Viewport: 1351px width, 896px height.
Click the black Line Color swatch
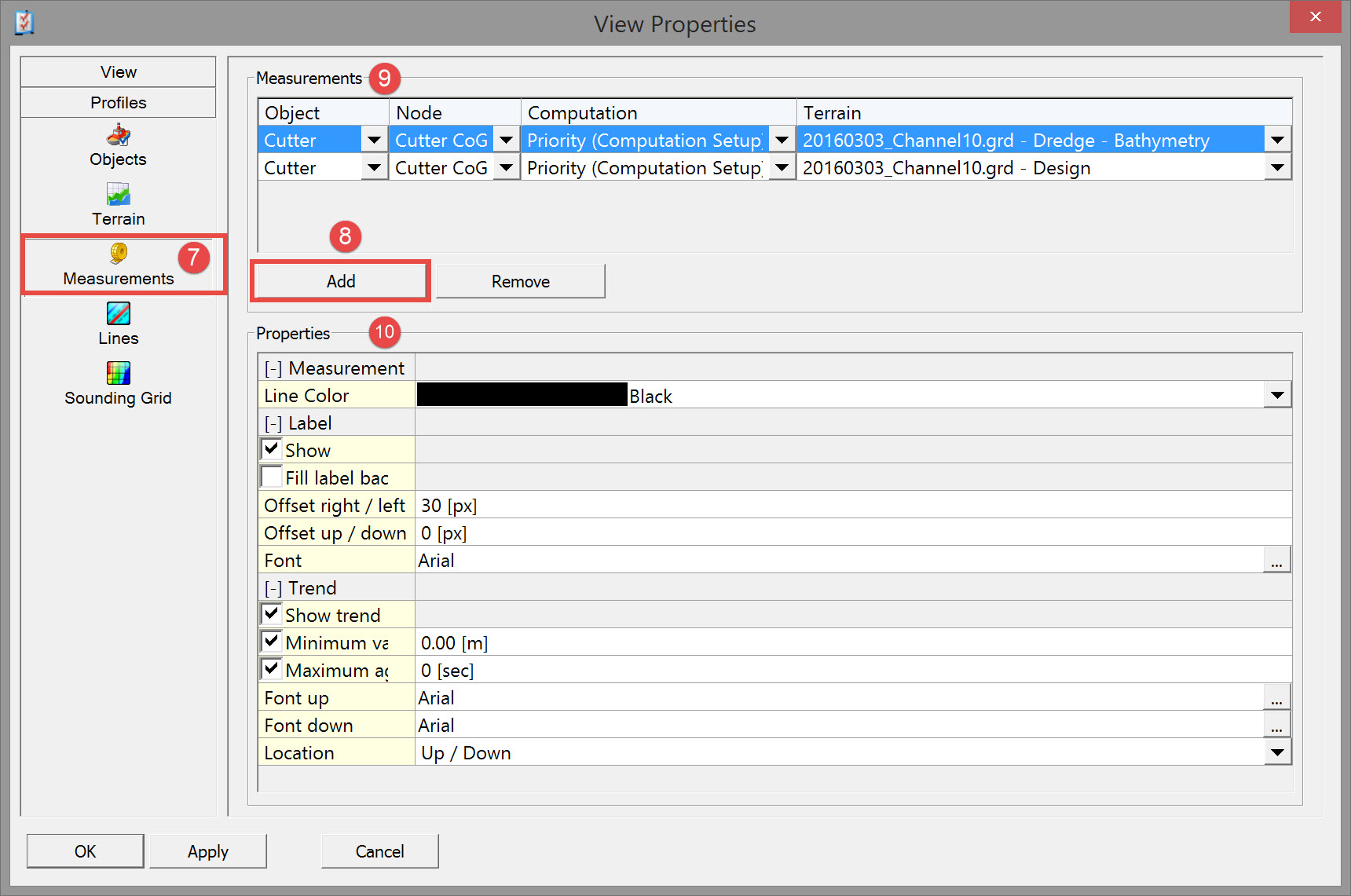point(522,395)
